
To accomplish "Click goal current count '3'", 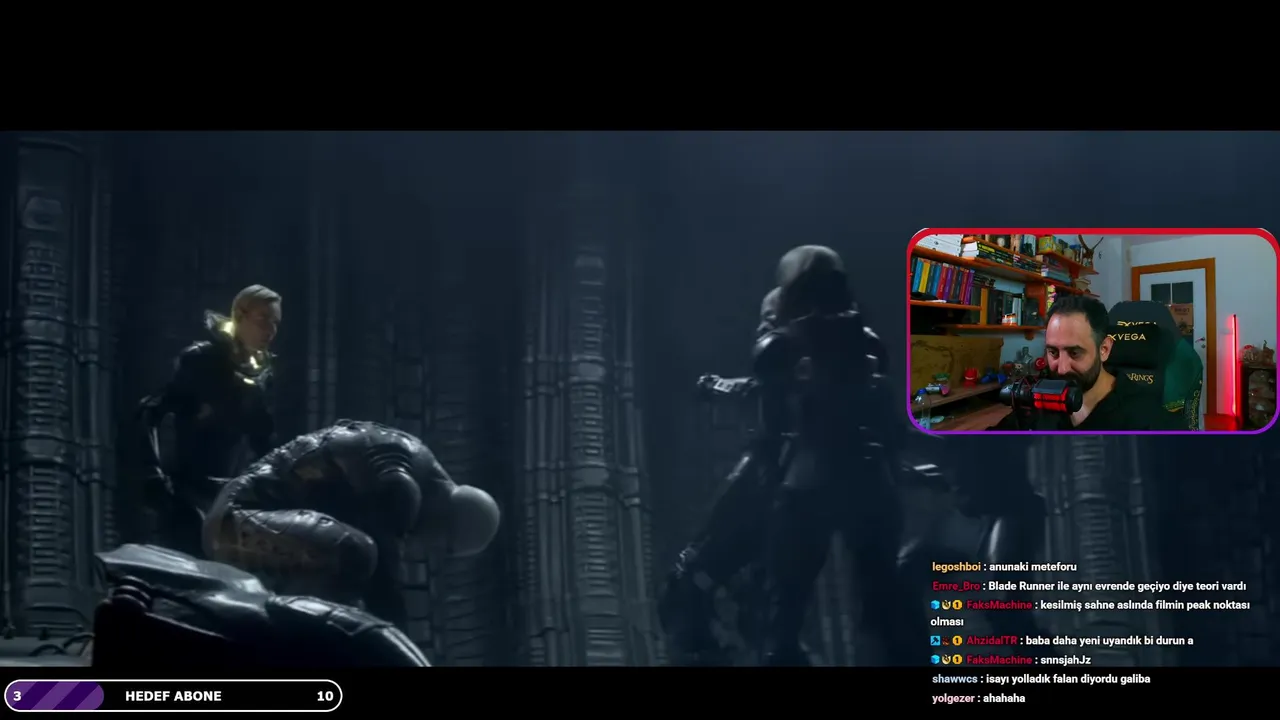I will (x=17, y=696).
